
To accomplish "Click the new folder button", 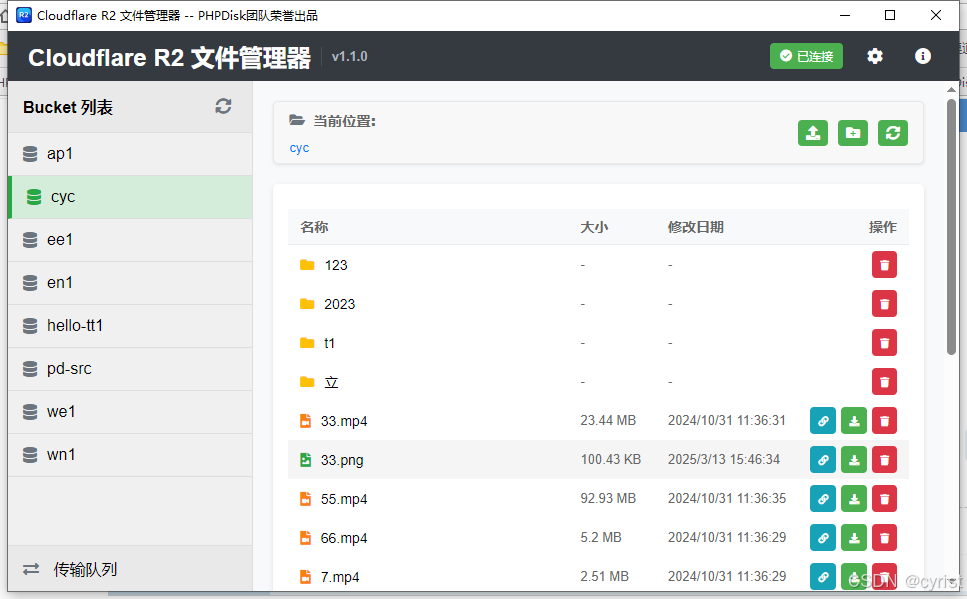I will pos(853,133).
